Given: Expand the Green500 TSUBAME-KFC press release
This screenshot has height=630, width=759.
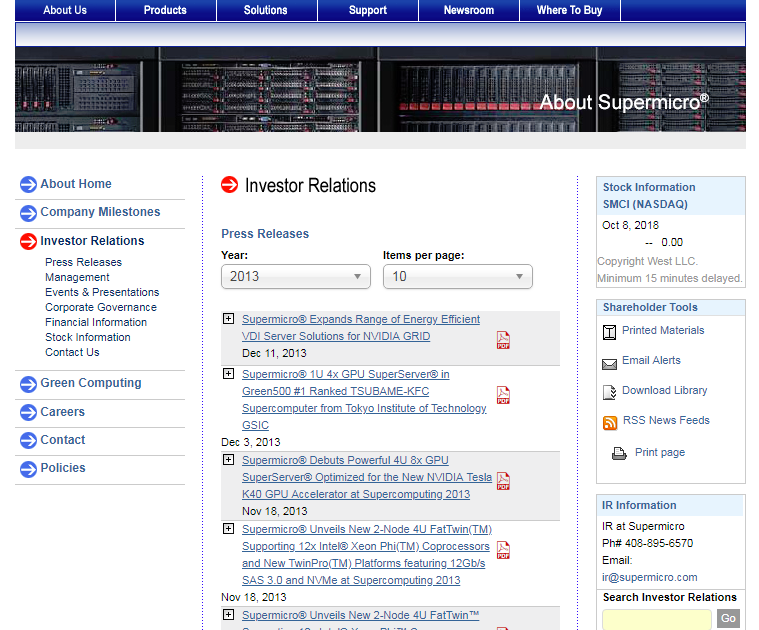Looking at the screenshot, I should (228, 374).
